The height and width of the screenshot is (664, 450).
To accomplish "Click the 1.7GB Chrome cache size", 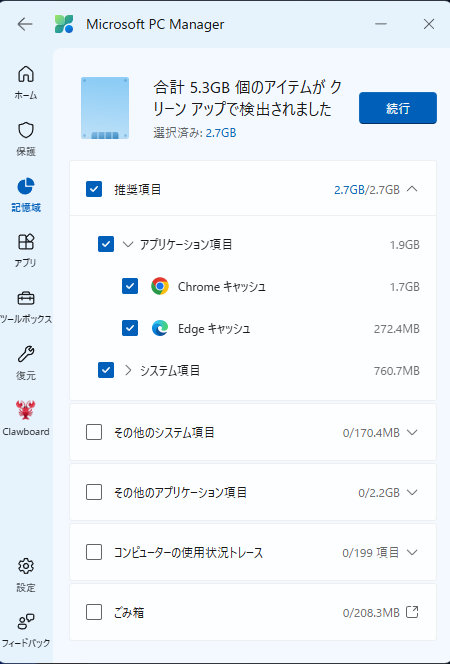I will coord(405,287).
